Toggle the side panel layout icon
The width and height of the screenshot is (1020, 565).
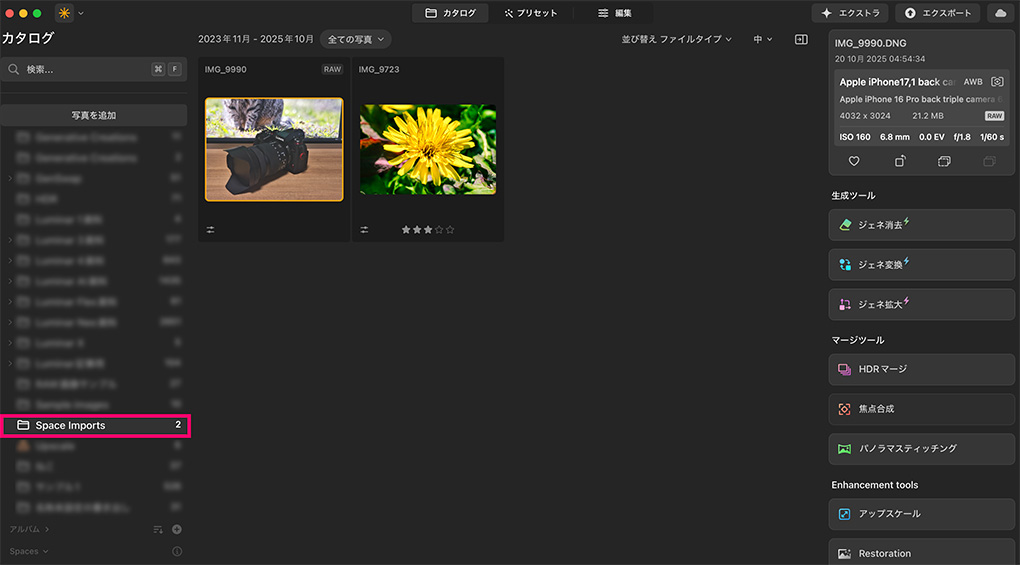(801, 39)
